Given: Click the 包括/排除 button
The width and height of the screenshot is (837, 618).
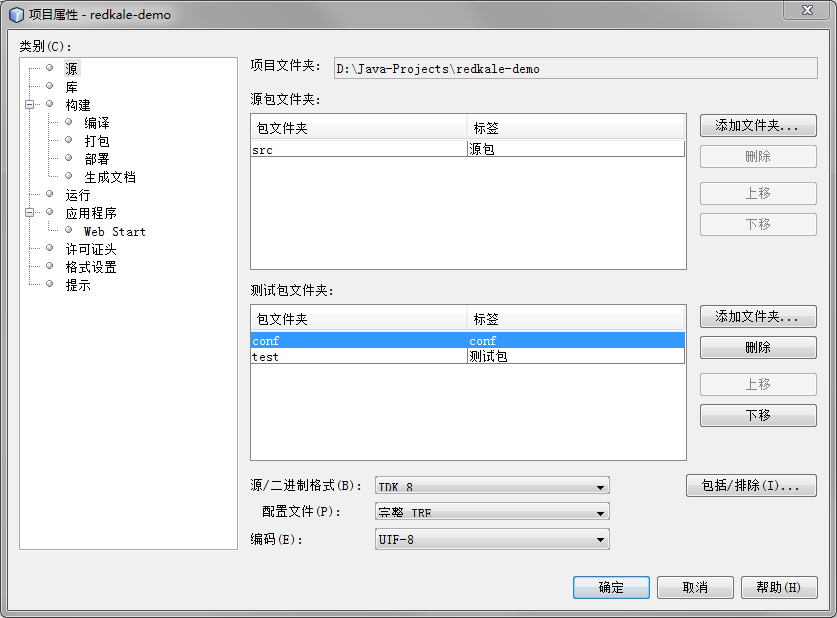Looking at the screenshot, I should pos(750,486).
